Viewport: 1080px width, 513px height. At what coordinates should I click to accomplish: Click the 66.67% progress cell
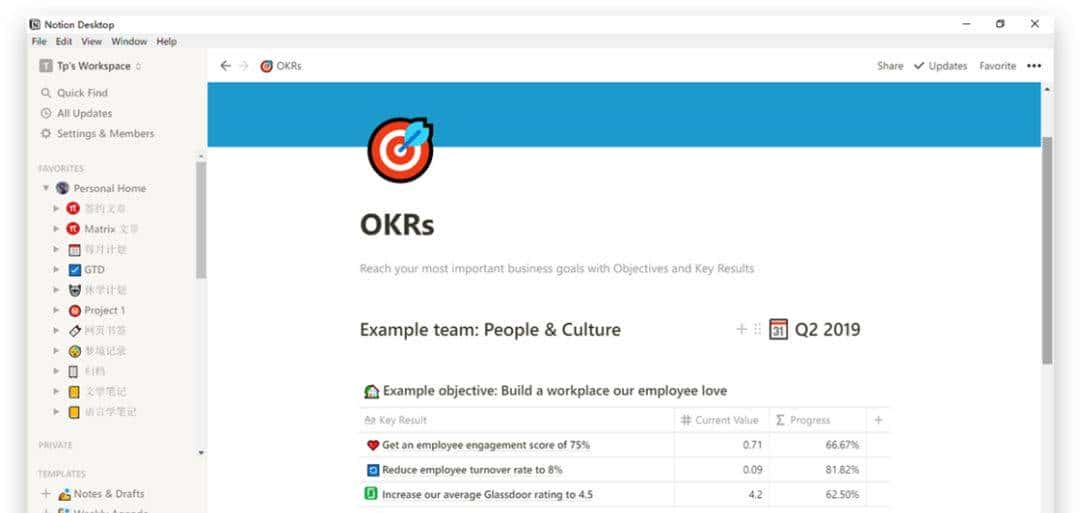click(818, 446)
